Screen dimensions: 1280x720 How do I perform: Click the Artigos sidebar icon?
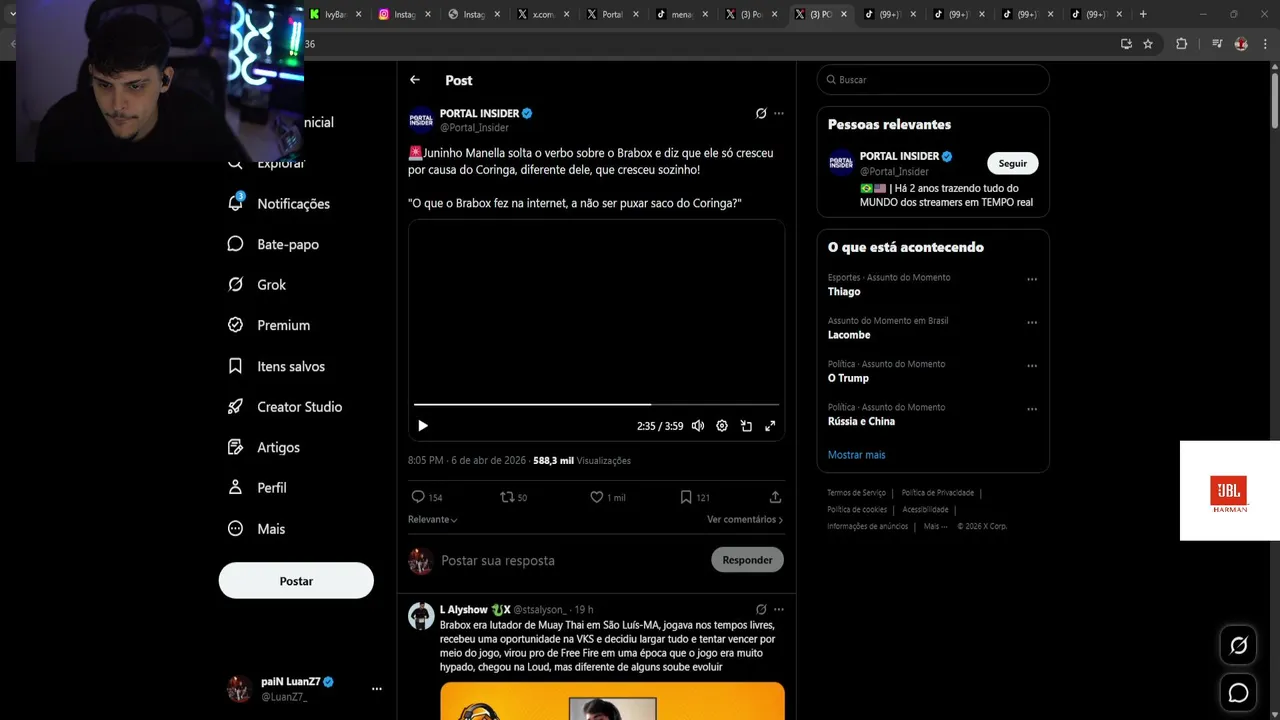pyautogui.click(x=236, y=447)
